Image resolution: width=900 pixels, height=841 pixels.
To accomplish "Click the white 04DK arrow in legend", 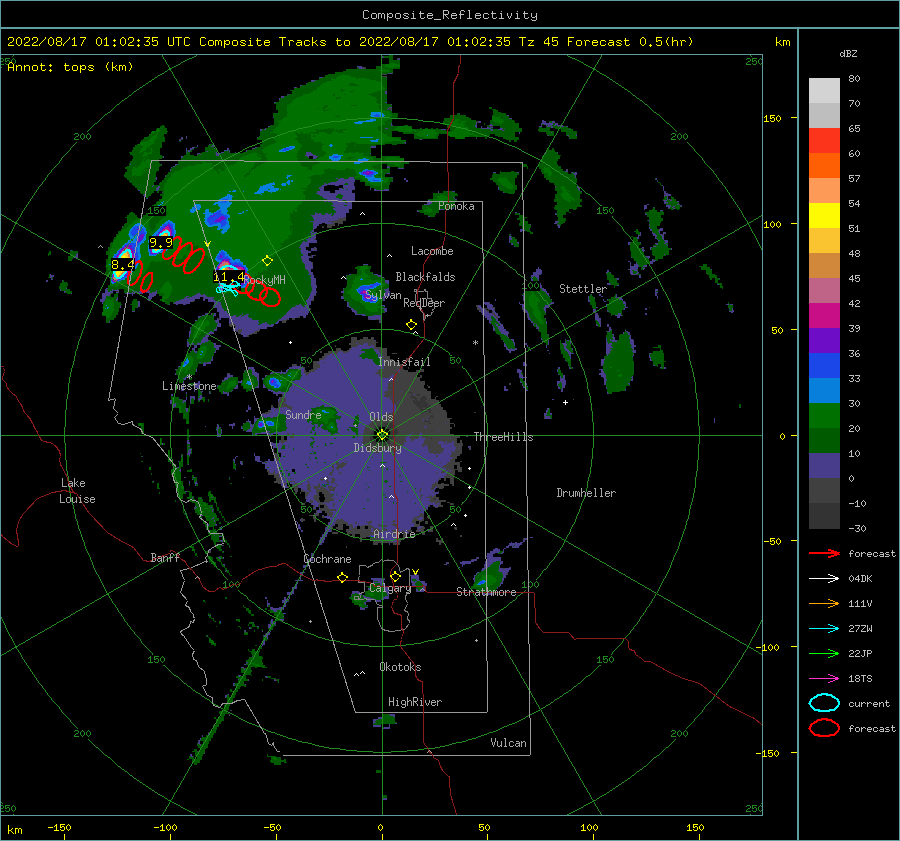I will [x=824, y=579].
